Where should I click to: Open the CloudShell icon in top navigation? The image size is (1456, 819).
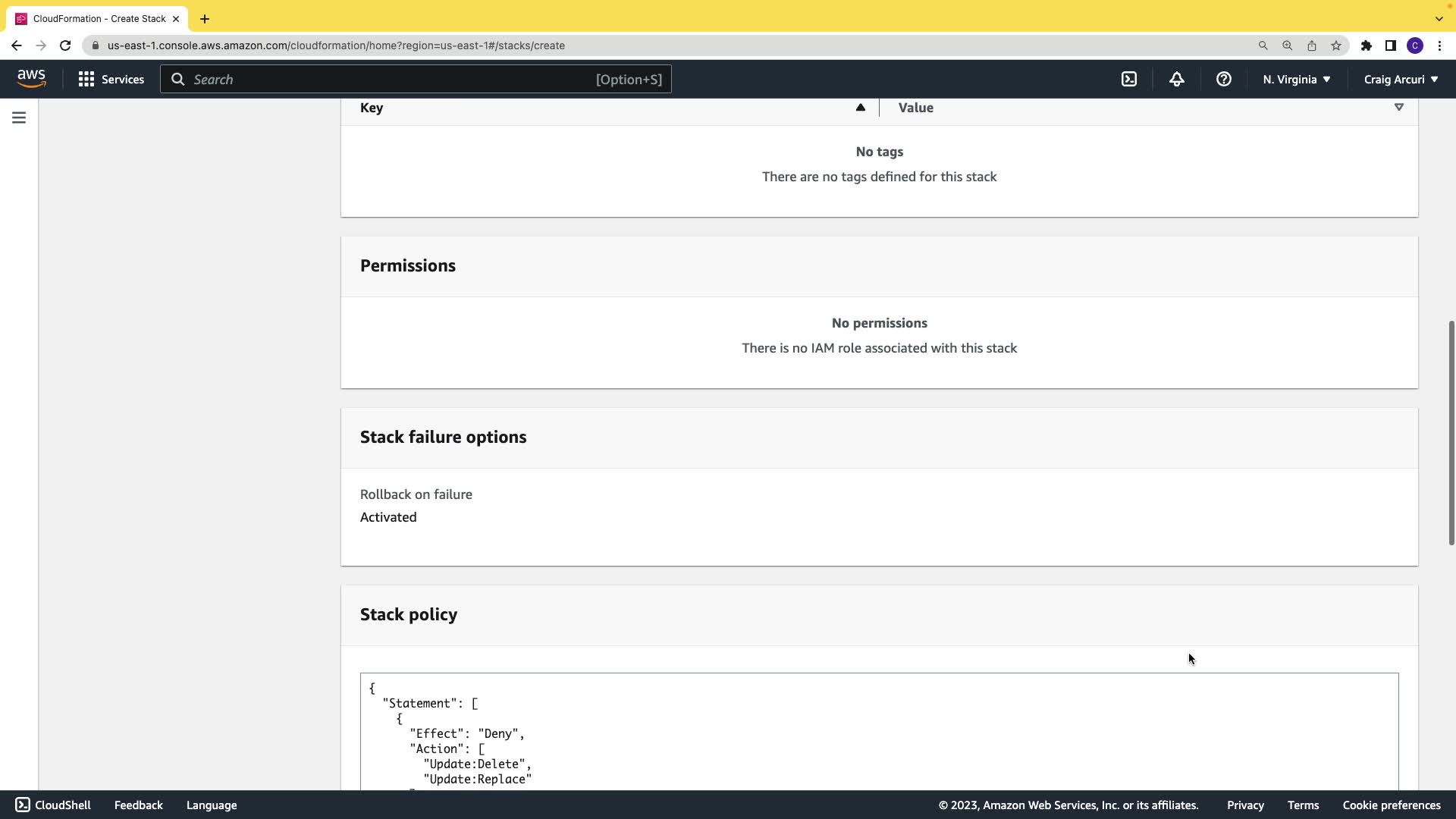pos(1129,79)
